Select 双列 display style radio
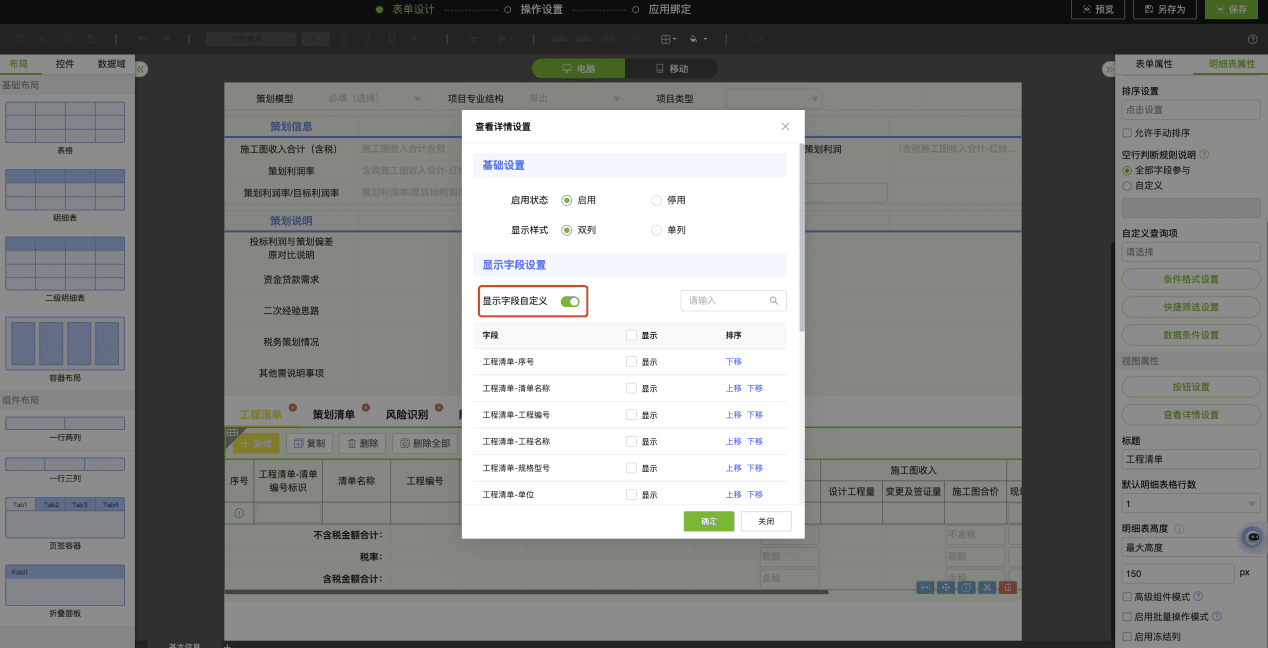 566,230
